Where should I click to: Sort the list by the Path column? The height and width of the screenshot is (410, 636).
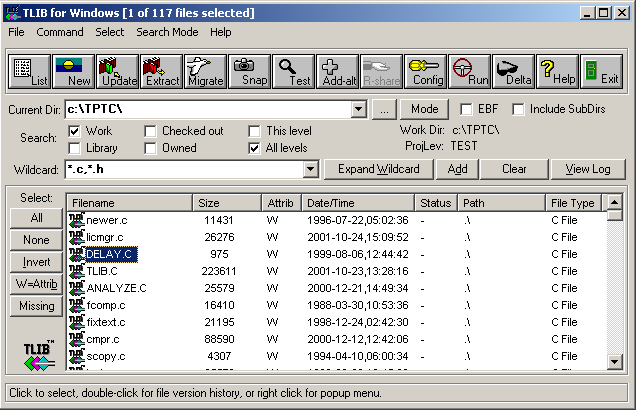point(501,203)
